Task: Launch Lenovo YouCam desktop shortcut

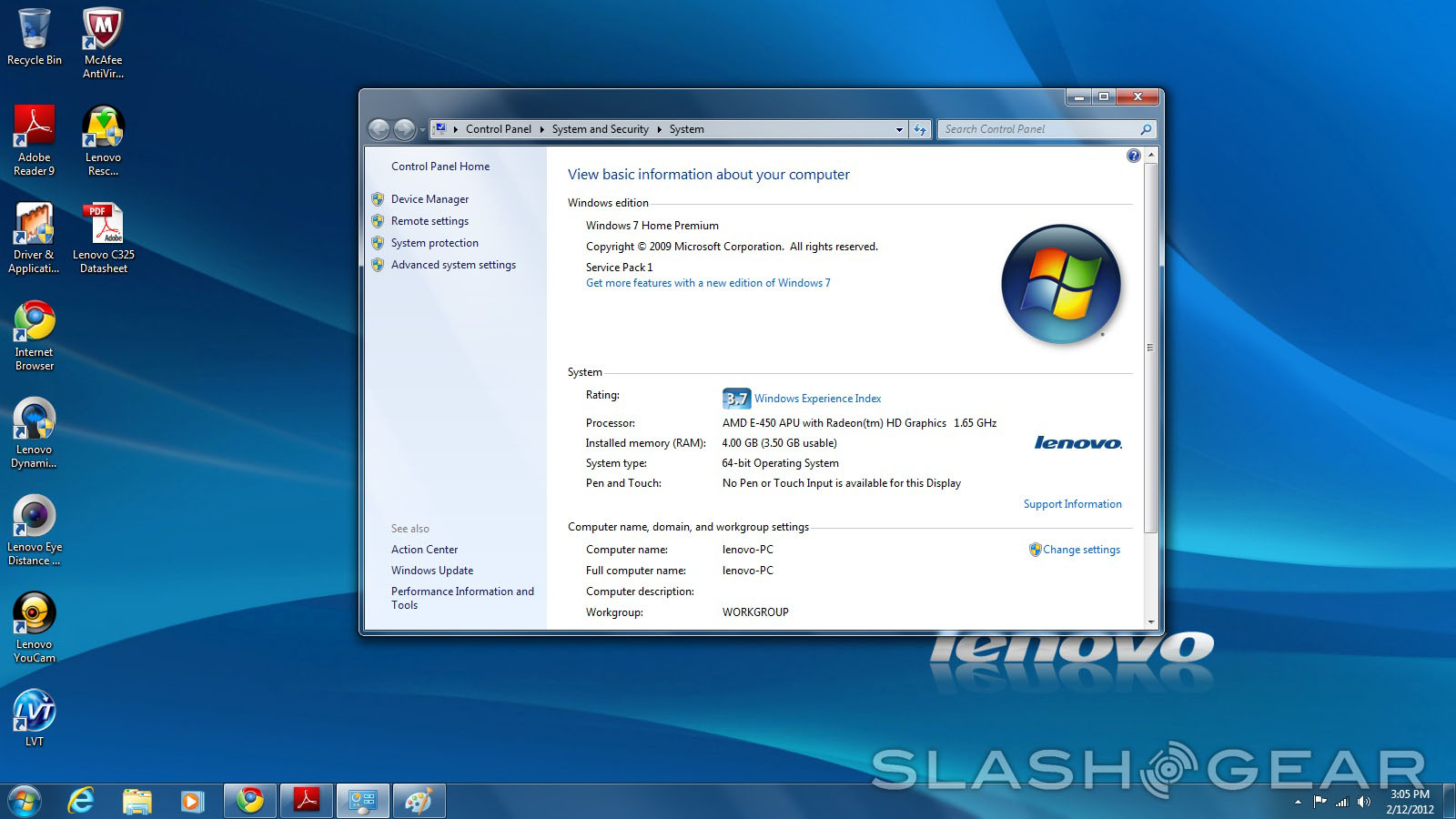Action: (35, 627)
